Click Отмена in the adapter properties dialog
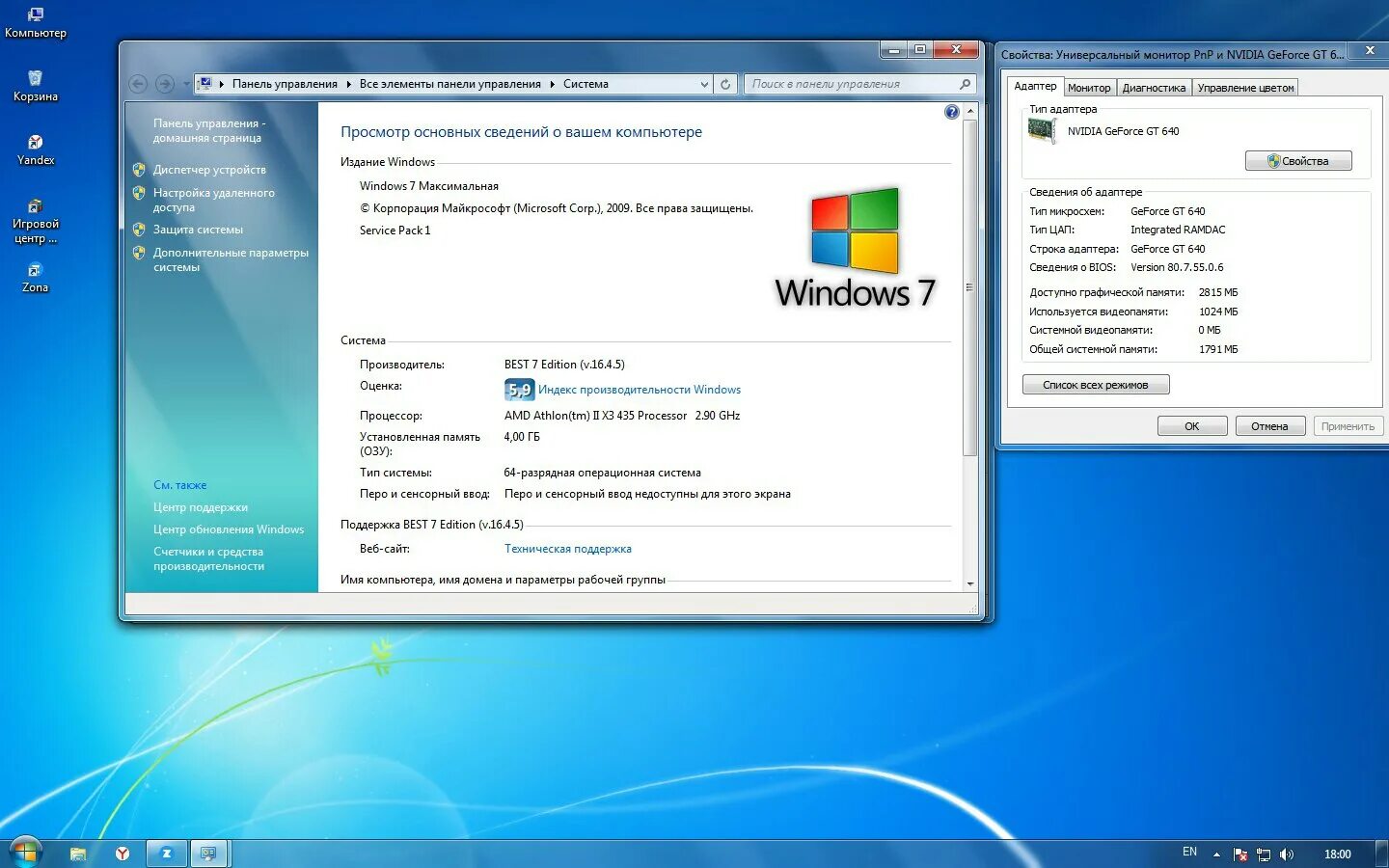Screen dimensions: 1389x868 point(1269,426)
